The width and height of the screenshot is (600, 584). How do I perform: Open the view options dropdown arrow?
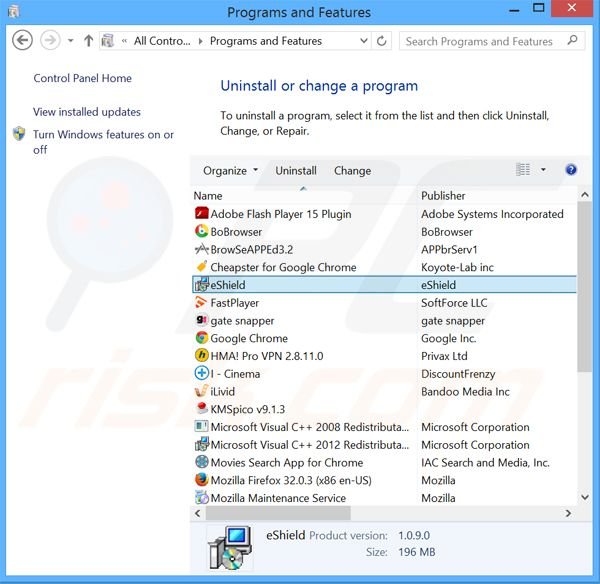point(543,170)
